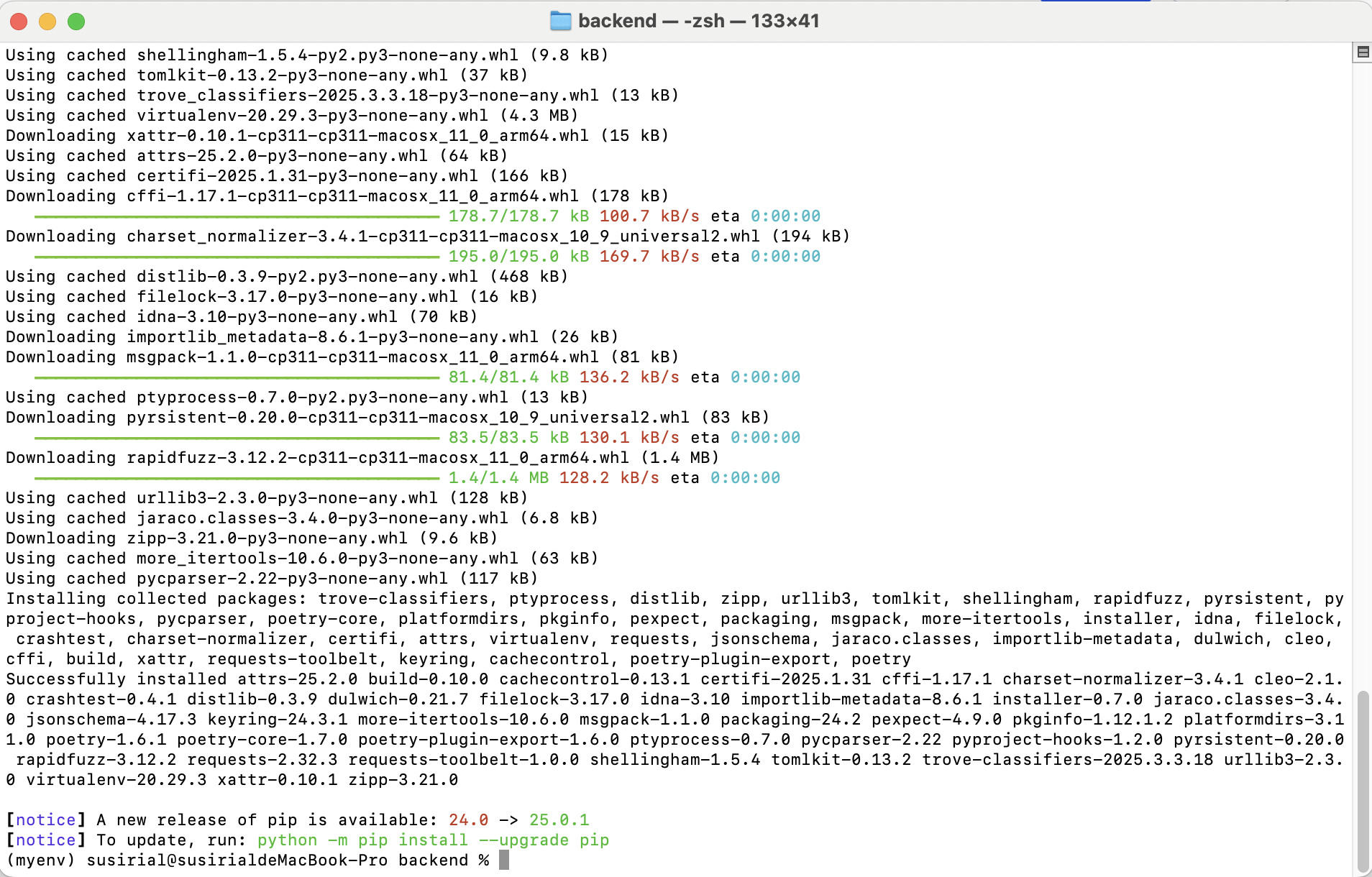
Task: Click the more_itertools-10.6.0 wheel filename
Action: click(x=327, y=559)
